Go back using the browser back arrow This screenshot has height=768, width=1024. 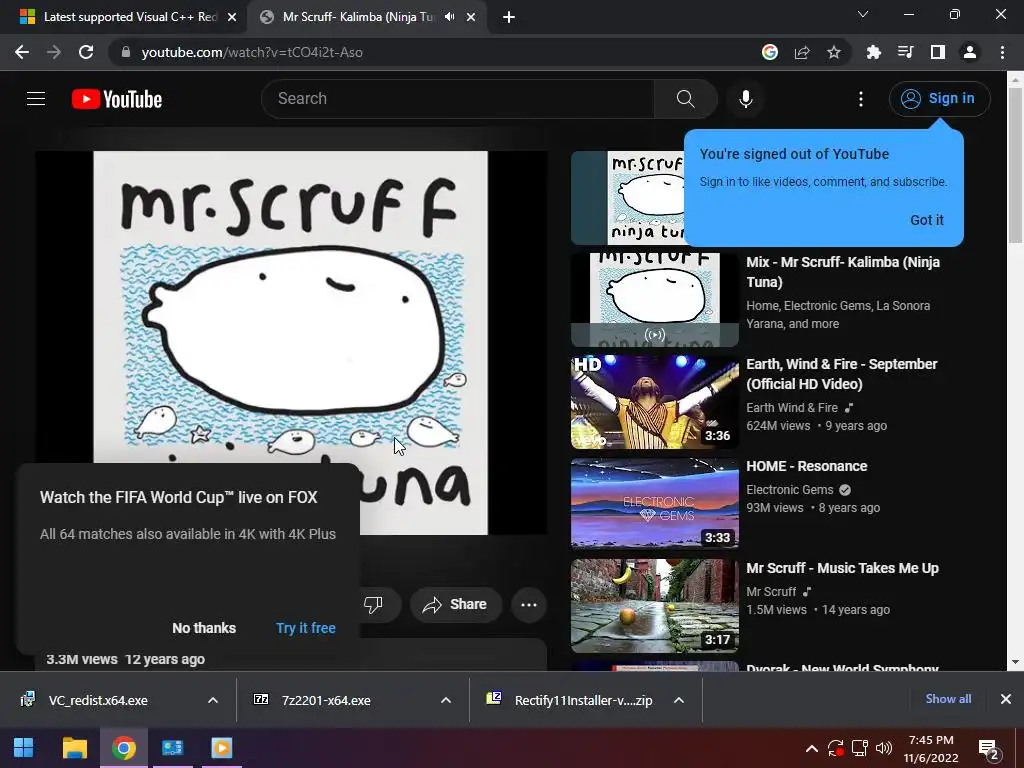[22, 52]
